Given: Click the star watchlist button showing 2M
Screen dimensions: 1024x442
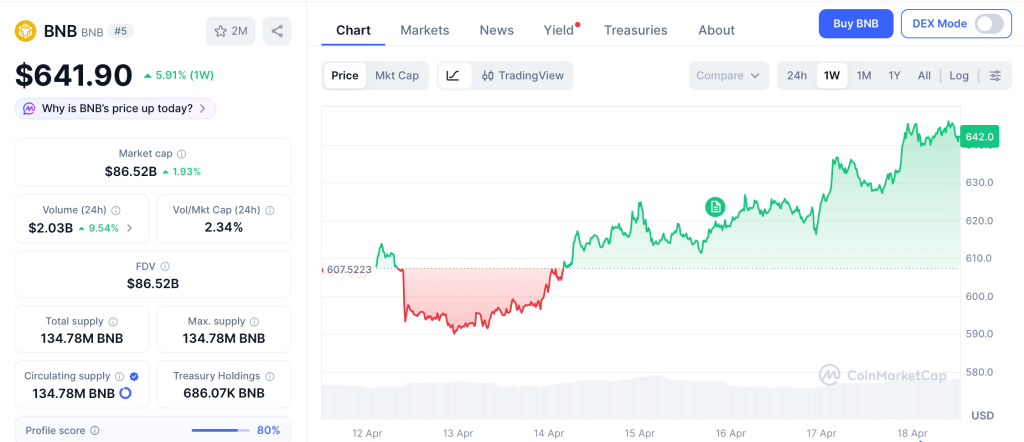Looking at the screenshot, I should (x=230, y=31).
